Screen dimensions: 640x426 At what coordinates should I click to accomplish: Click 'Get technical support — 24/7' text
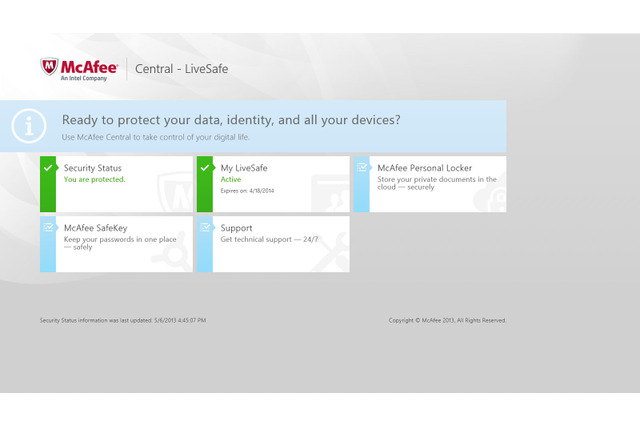[x=269, y=240]
